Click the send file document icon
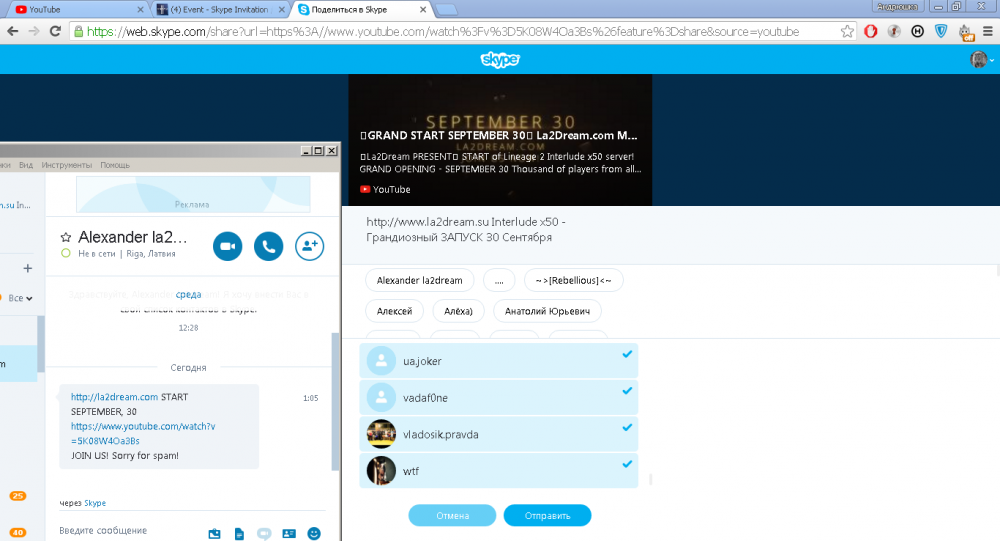 click(239, 533)
